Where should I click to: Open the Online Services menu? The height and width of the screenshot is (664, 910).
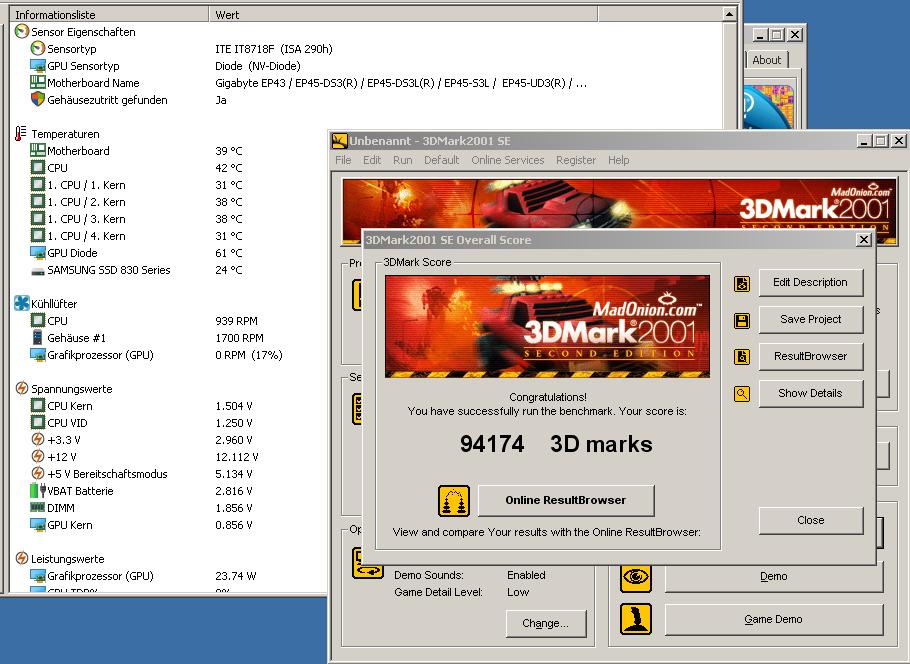tap(508, 160)
